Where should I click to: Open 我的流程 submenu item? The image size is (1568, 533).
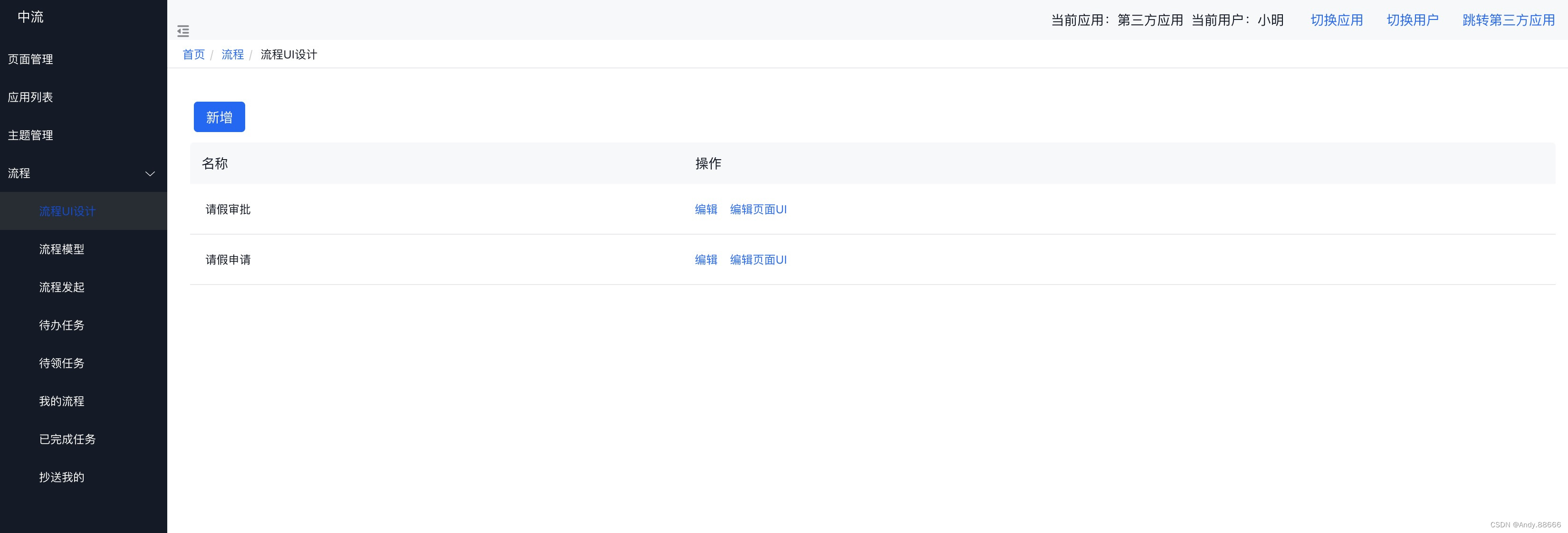(x=62, y=401)
